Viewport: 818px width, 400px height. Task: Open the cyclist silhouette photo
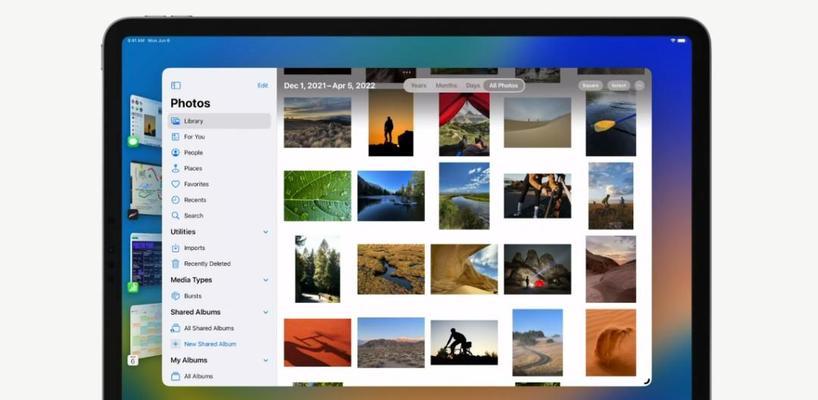click(464, 343)
